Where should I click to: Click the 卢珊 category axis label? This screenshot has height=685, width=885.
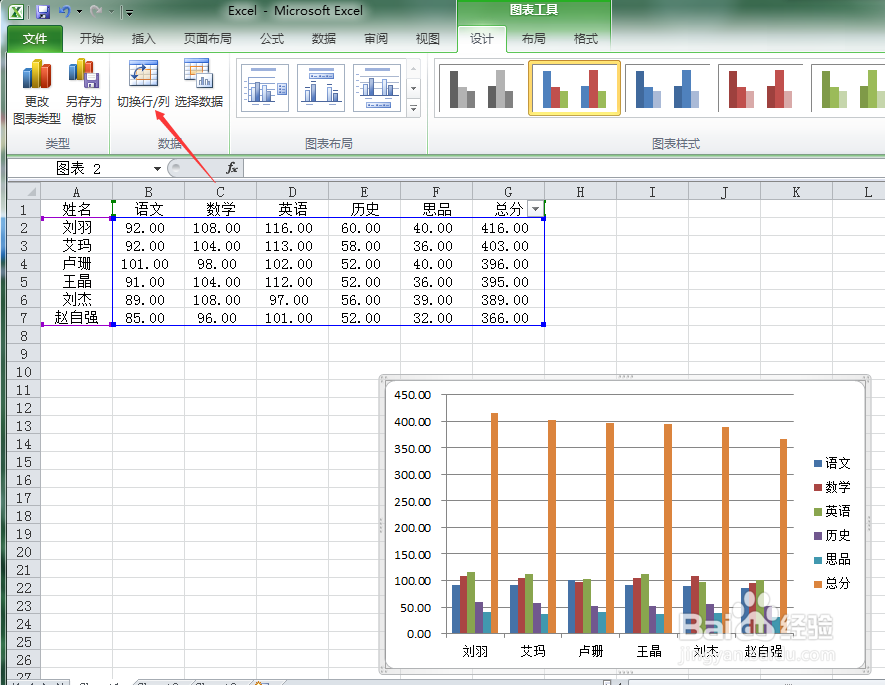pyautogui.click(x=591, y=651)
